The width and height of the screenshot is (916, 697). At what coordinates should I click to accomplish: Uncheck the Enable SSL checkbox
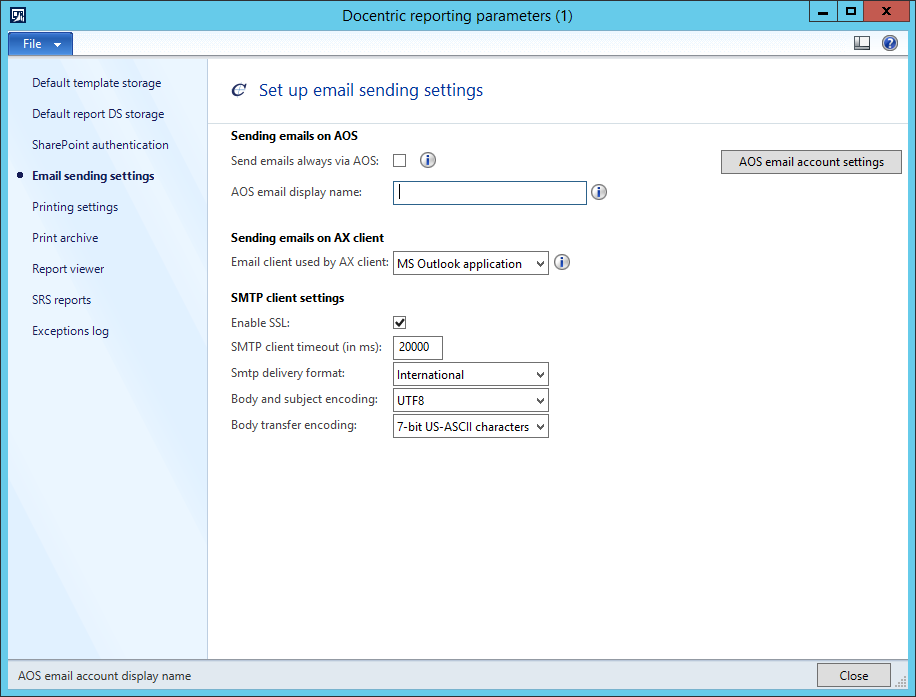tap(400, 323)
